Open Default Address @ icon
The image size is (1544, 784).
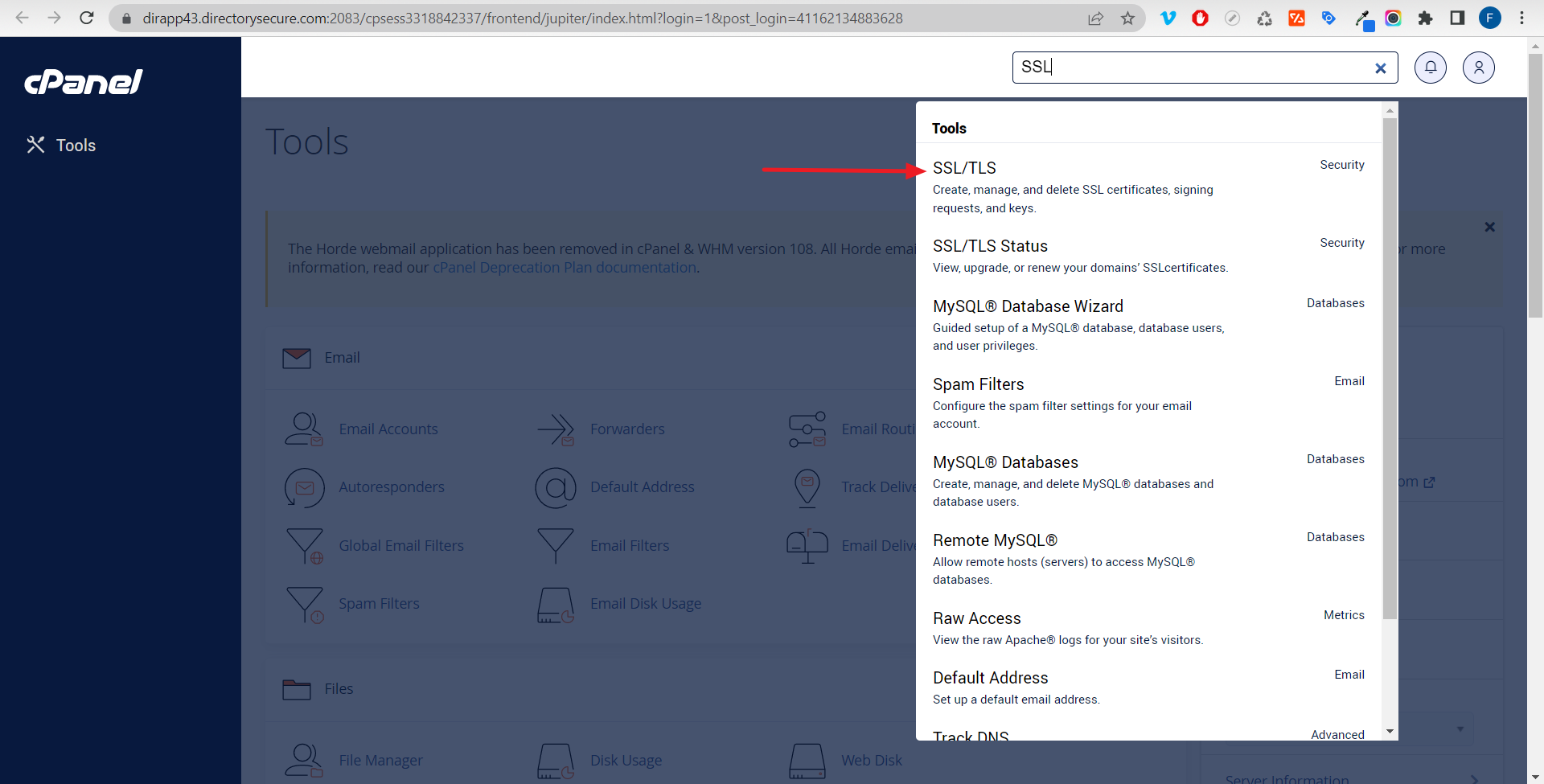coord(556,487)
